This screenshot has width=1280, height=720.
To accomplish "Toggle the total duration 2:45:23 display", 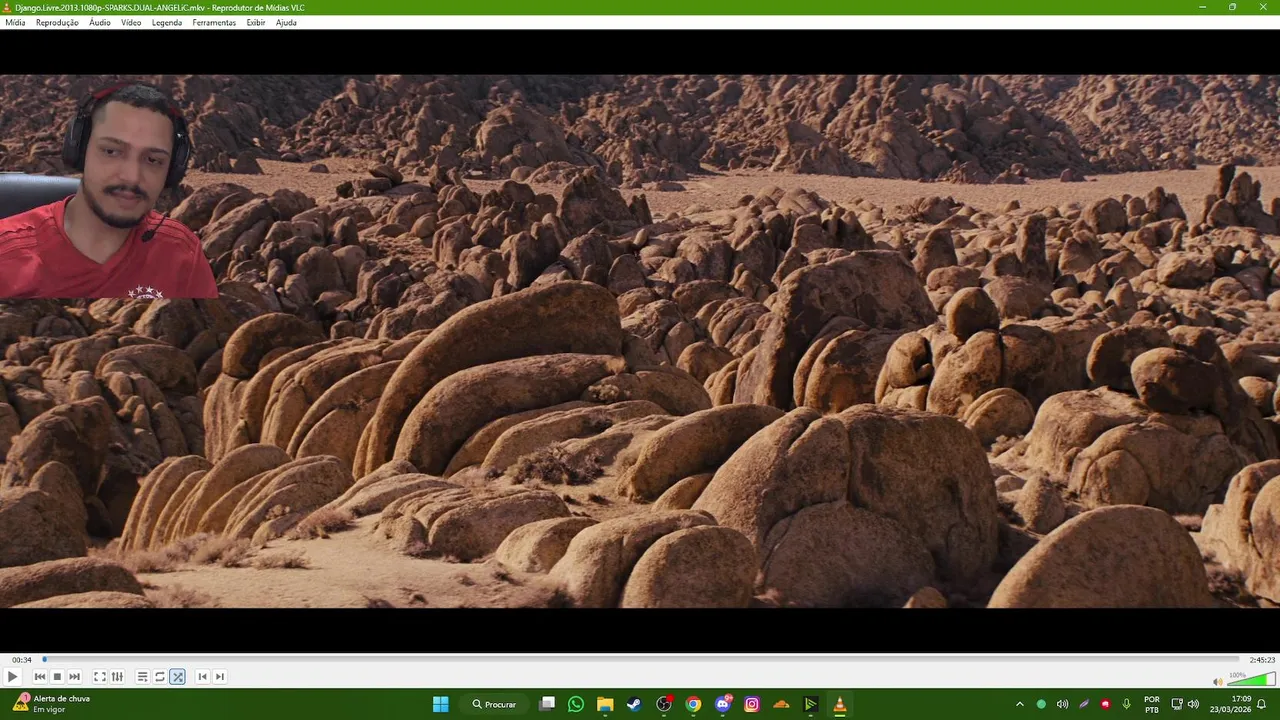I will click(1262, 660).
